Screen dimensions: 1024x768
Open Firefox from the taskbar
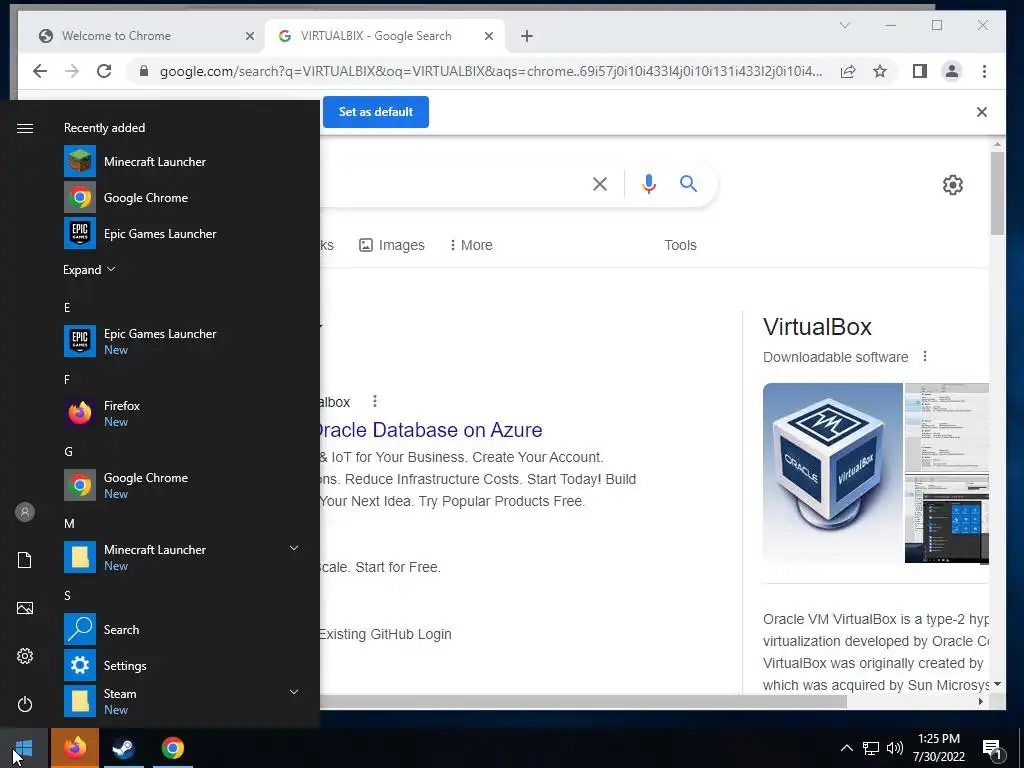coord(75,748)
